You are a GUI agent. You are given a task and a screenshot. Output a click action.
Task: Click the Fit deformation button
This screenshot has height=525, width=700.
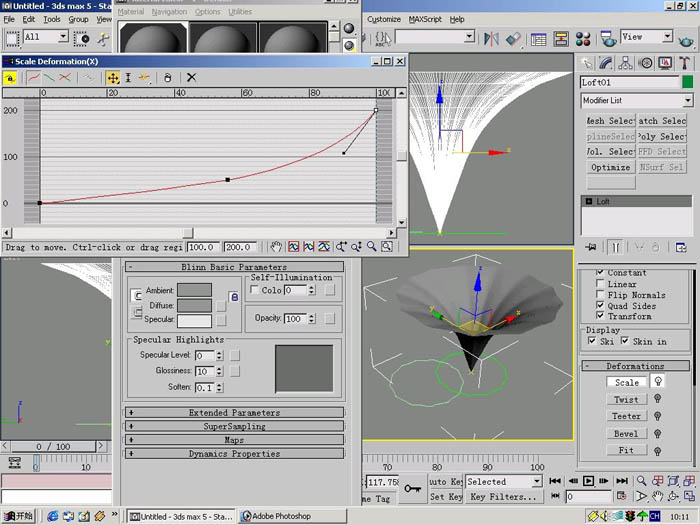[x=626, y=450]
